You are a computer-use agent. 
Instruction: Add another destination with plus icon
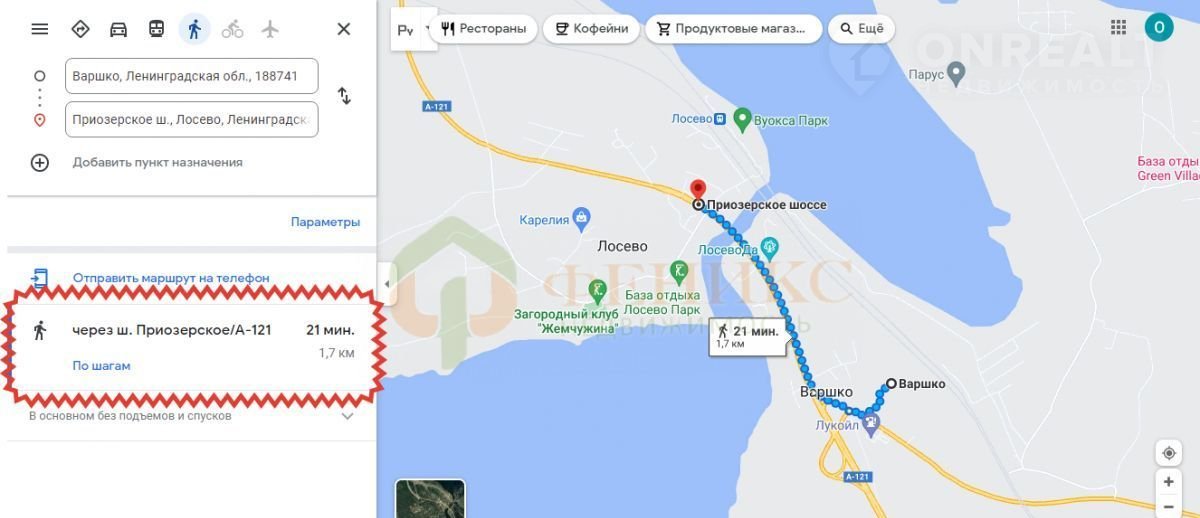point(40,162)
